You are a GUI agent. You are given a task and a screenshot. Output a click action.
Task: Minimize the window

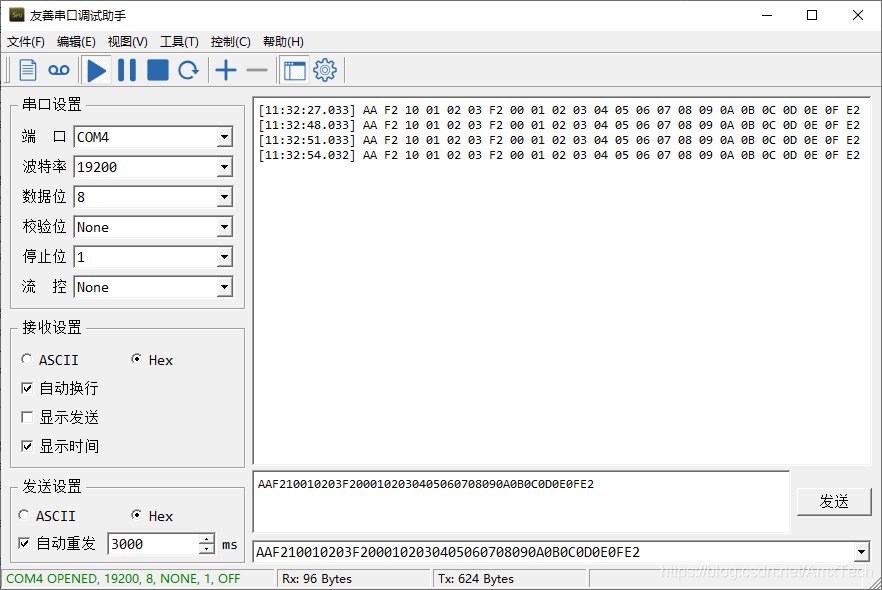767,15
